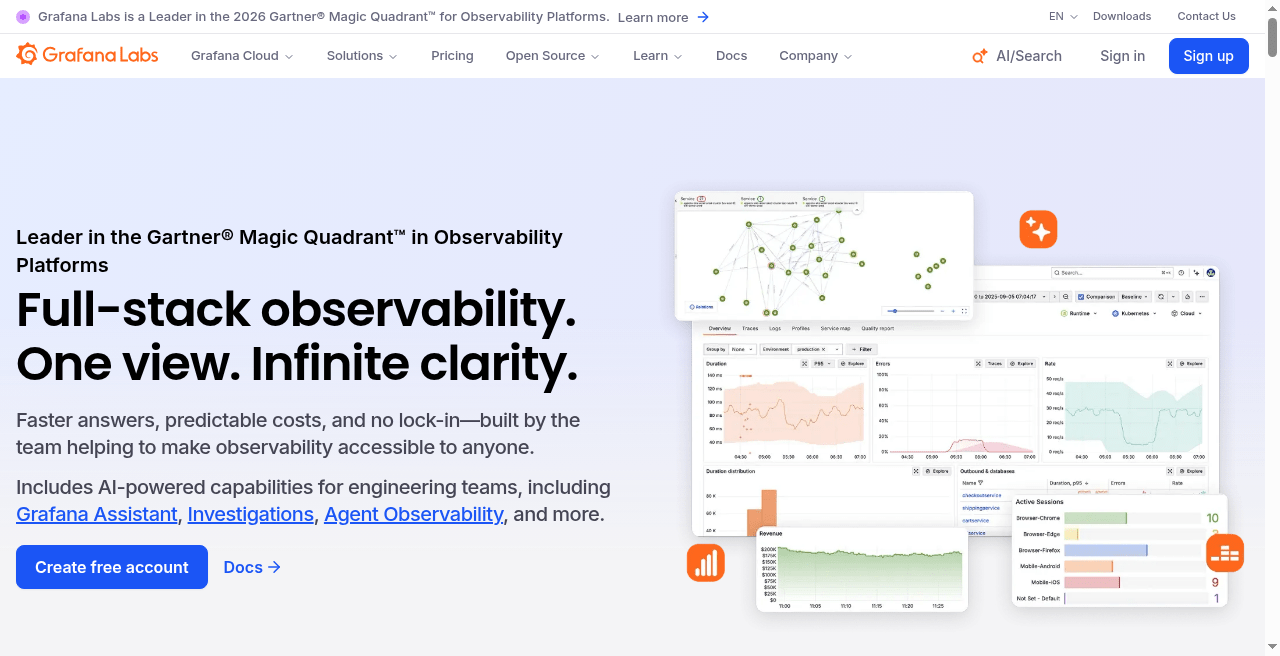Click the orange sparkle AI assistant icon
Screen dimensions: 1280x656
(x=1038, y=230)
